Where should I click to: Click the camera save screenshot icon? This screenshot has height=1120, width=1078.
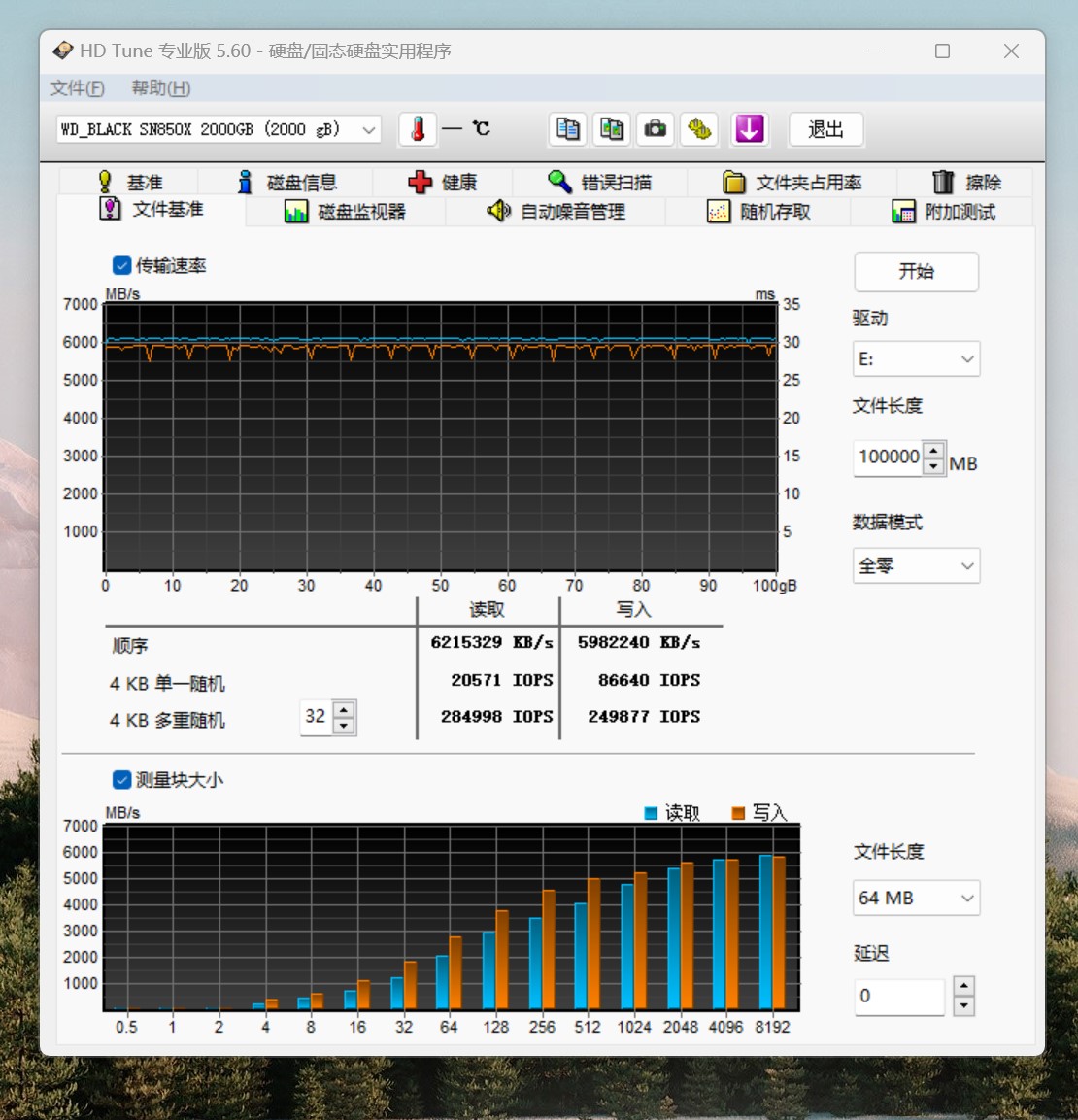coord(656,129)
